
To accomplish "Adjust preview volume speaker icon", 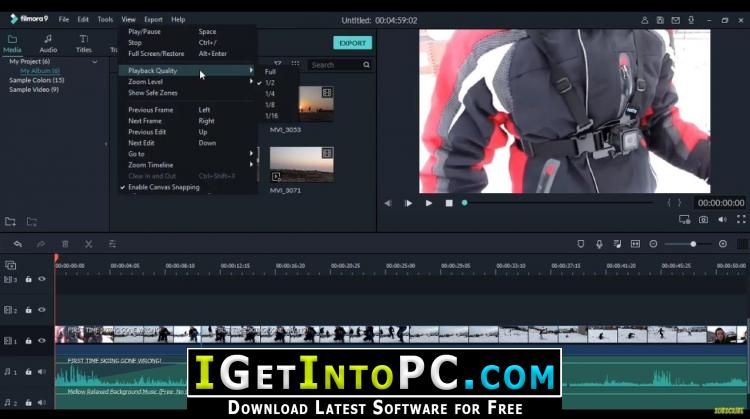I will coord(722,220).
